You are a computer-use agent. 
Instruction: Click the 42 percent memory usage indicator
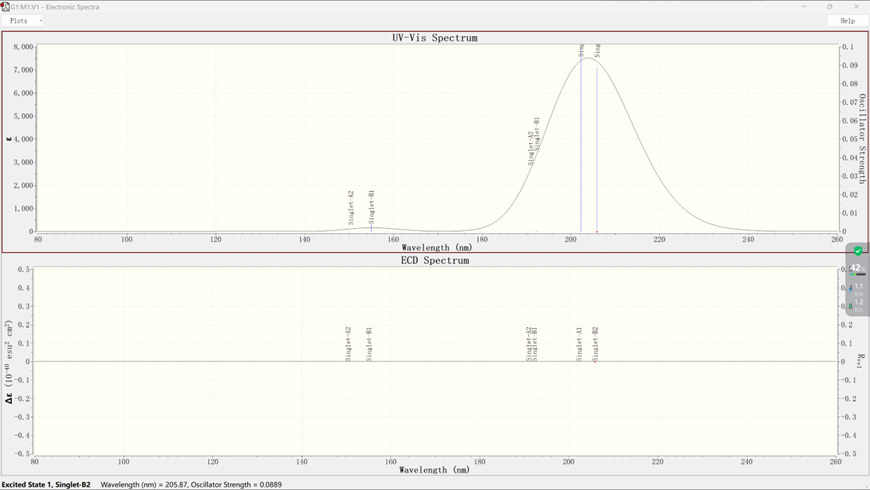tap(857, 269)
